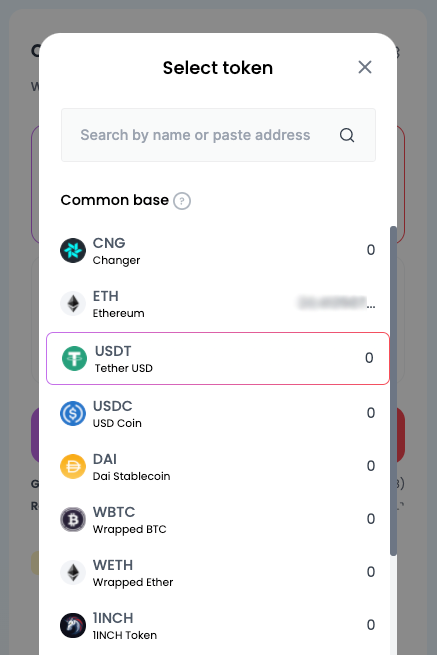Click the green Tether USDT icon
Image resolution: width=437 pixels, height=655 pixels.
tap(75, 358)
